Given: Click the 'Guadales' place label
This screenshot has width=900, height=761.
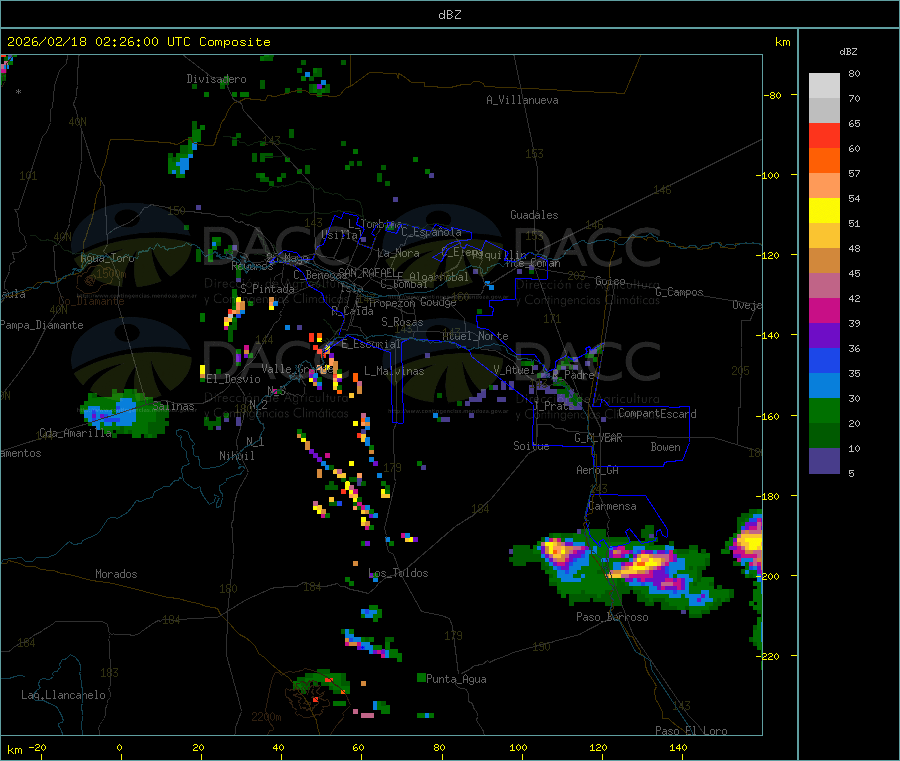Looking at the screenshot, I should [534, 215].
